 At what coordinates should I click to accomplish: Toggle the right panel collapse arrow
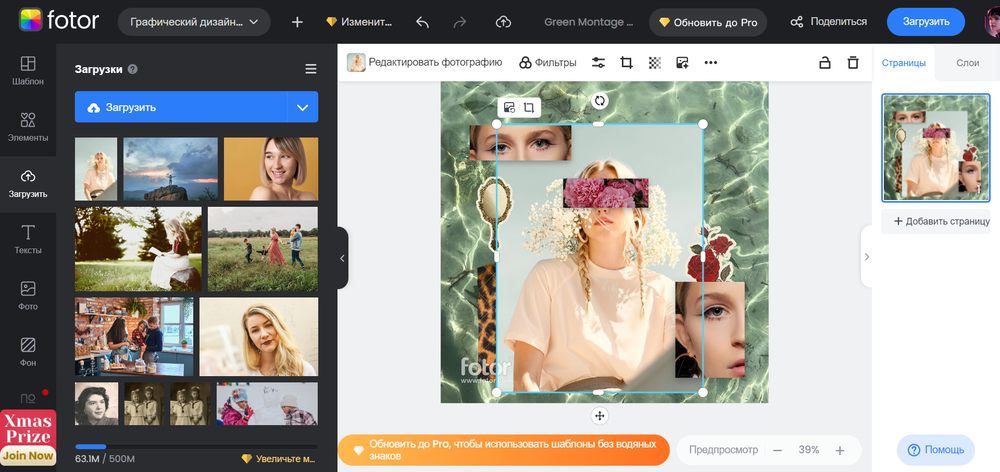pyautogui.click(x=866, y=257)
